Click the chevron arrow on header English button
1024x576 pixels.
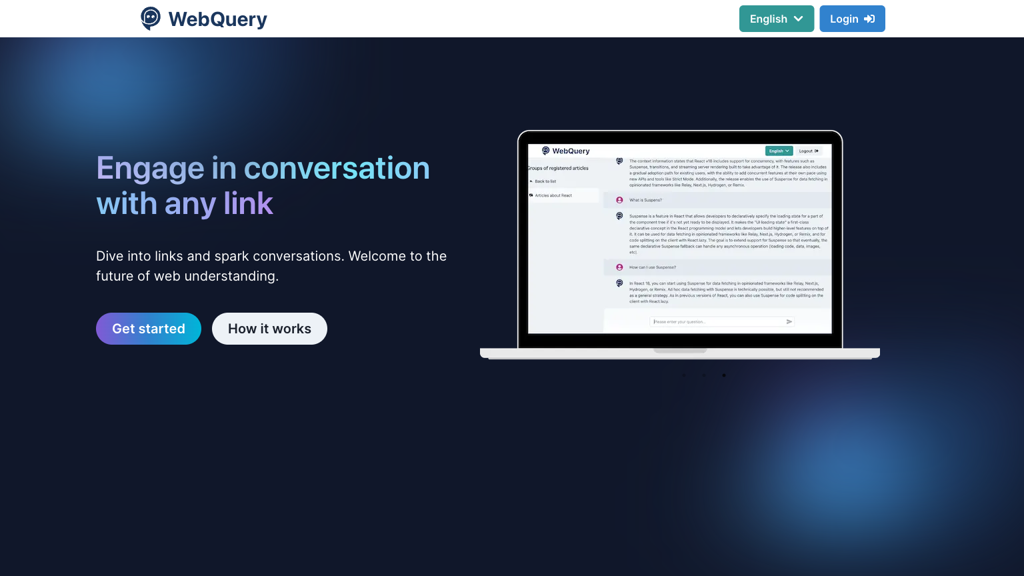(x=798, y=19)
